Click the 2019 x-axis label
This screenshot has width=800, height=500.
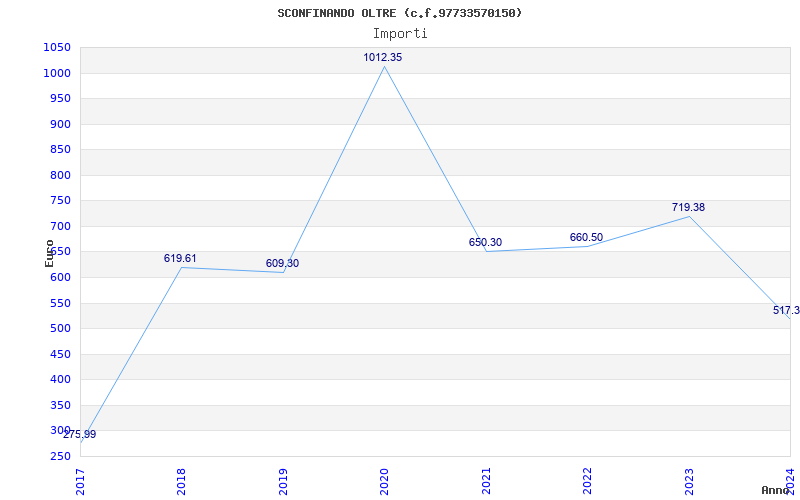(283, 481)
